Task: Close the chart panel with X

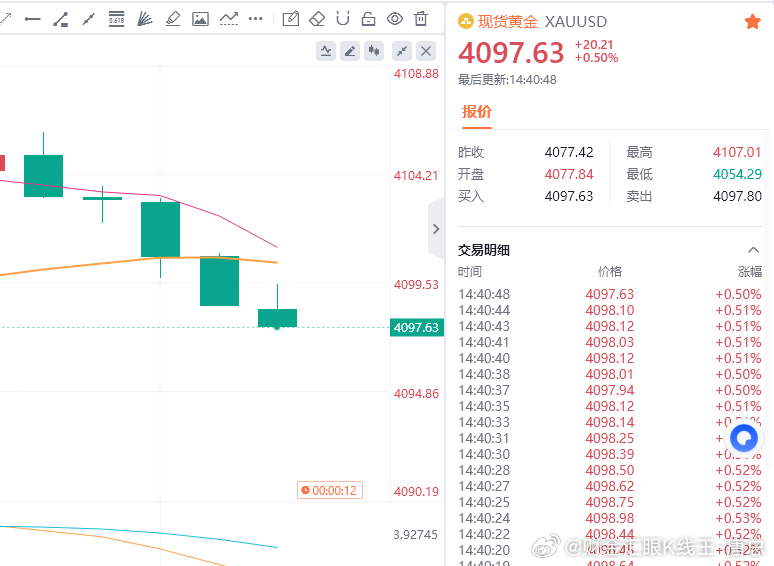Action: point(426,51)
